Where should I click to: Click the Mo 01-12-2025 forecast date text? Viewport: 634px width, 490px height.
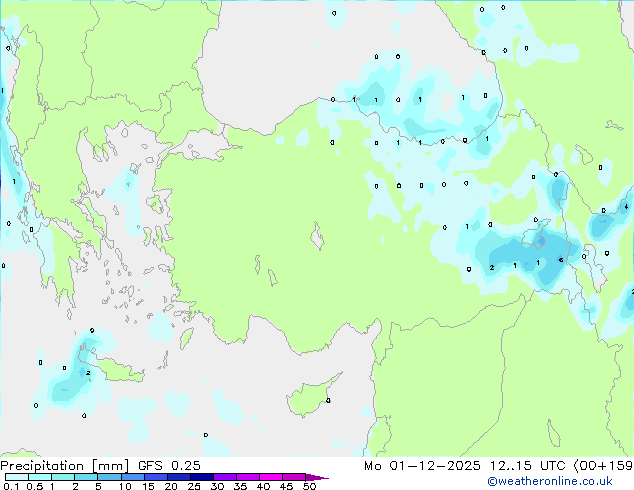[422, 466]
